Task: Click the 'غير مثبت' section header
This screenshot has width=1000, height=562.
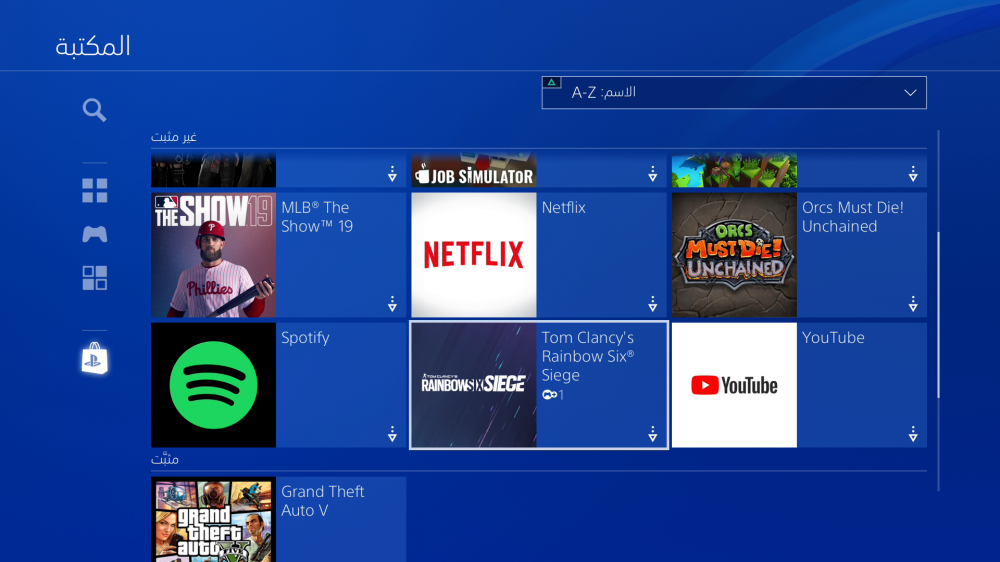Action: [173, 137]
